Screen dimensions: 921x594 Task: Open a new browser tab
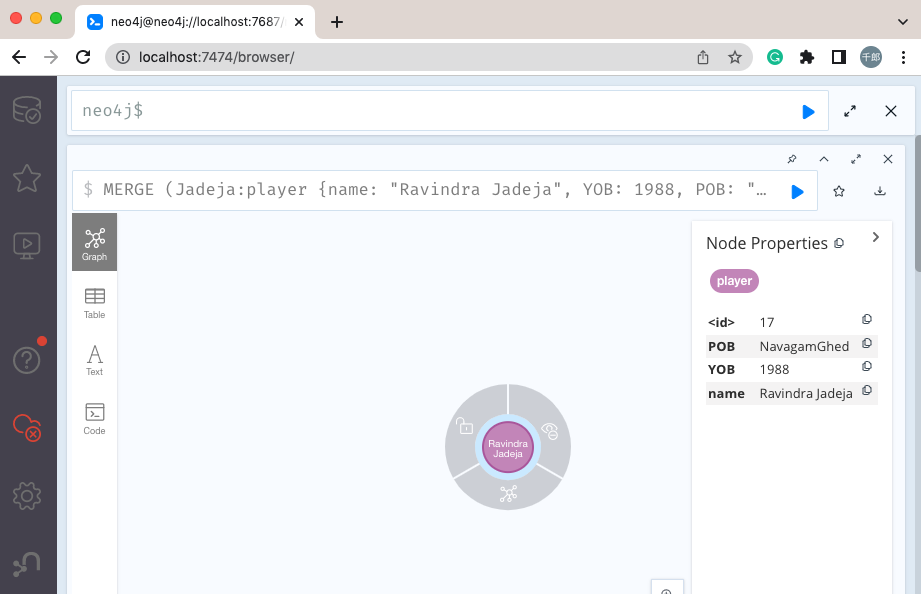(337, 22)
